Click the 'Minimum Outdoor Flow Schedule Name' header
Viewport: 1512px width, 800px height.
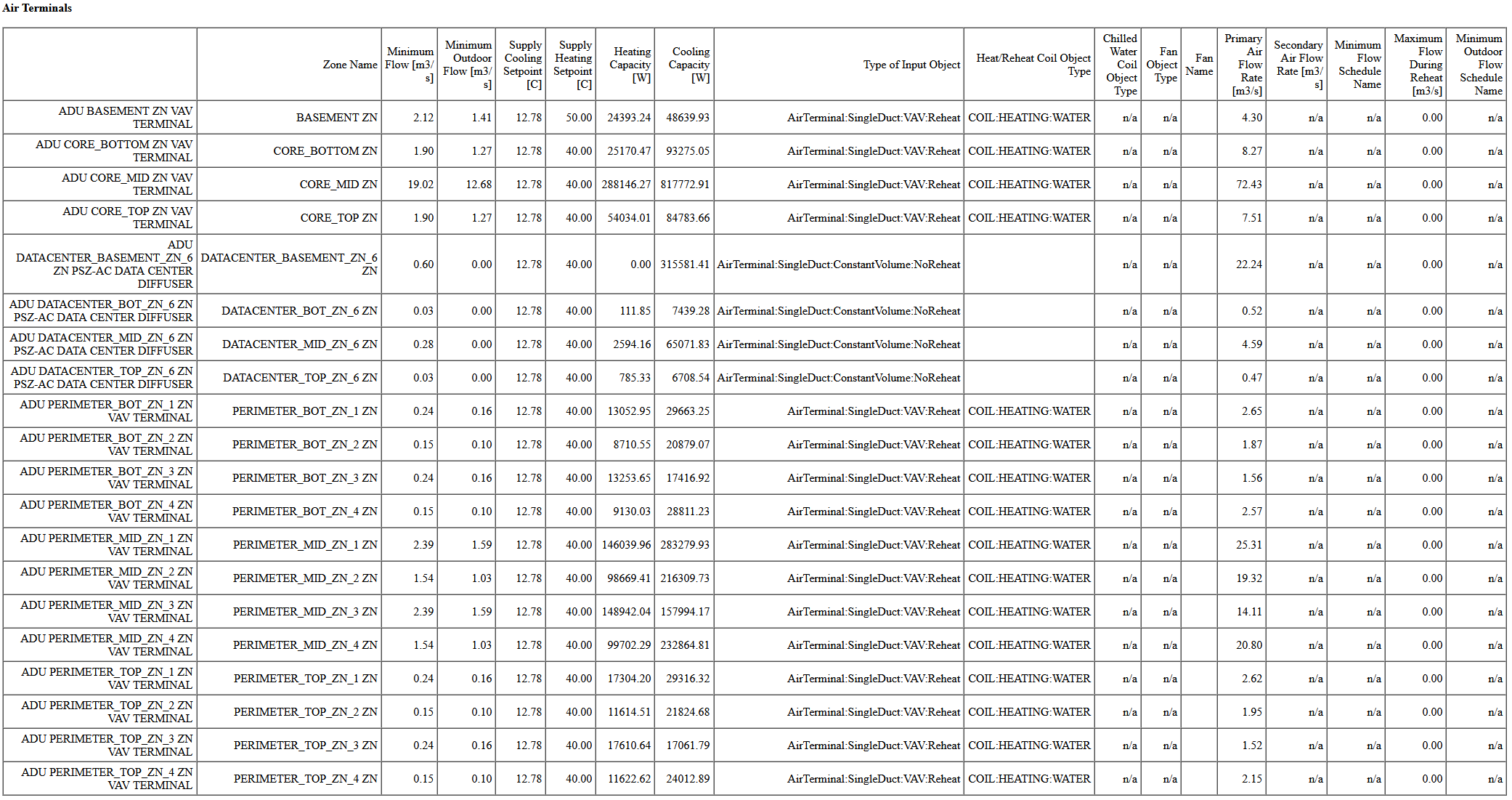click(x=1479, y=65)
